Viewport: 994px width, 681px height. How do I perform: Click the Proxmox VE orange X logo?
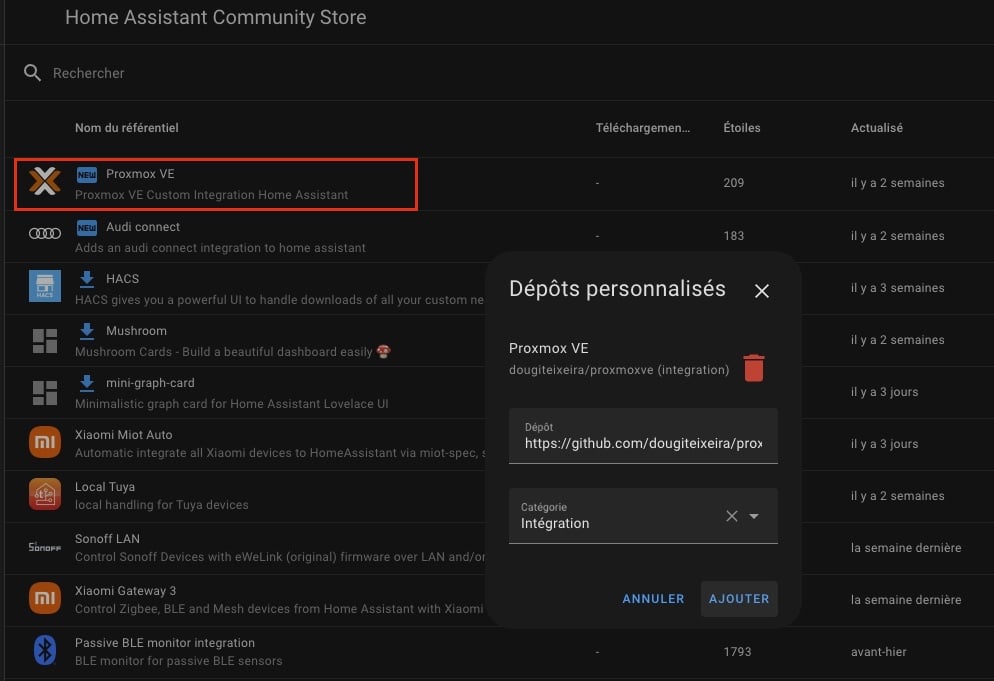click(44, 182)
